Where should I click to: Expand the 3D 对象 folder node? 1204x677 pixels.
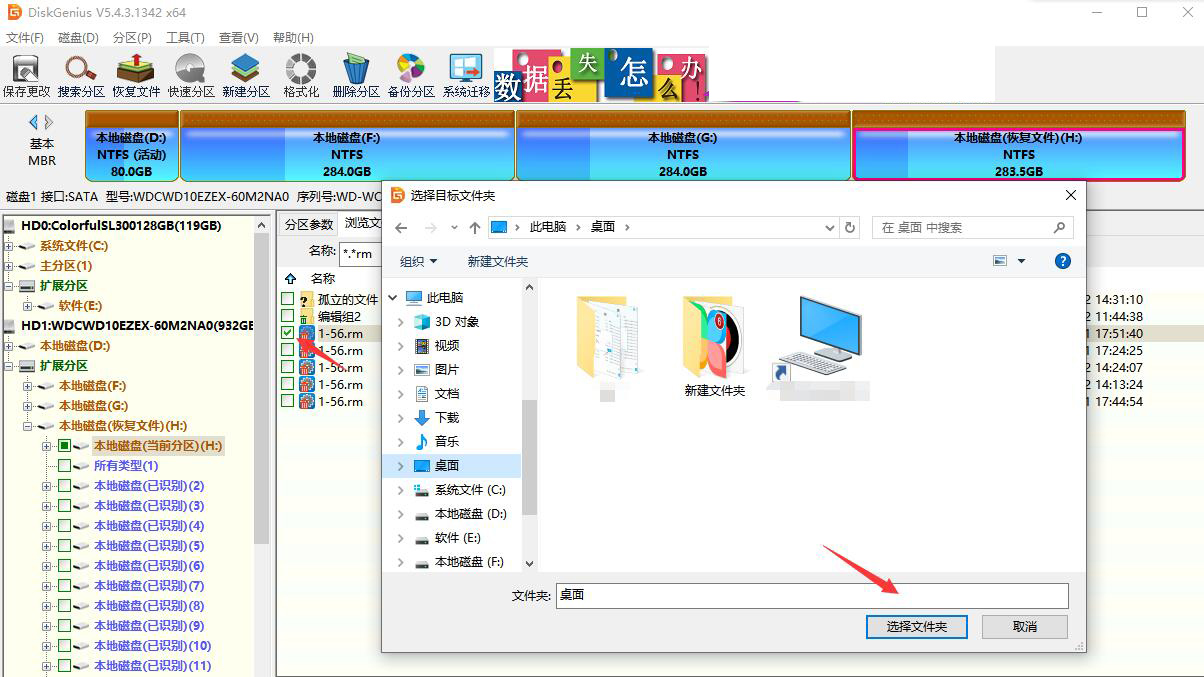[x=401, y=322]
